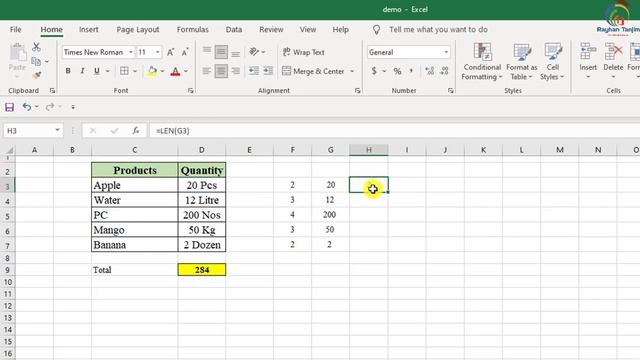
Task: Toggle Bold formatting
Action: coord(68,71)
